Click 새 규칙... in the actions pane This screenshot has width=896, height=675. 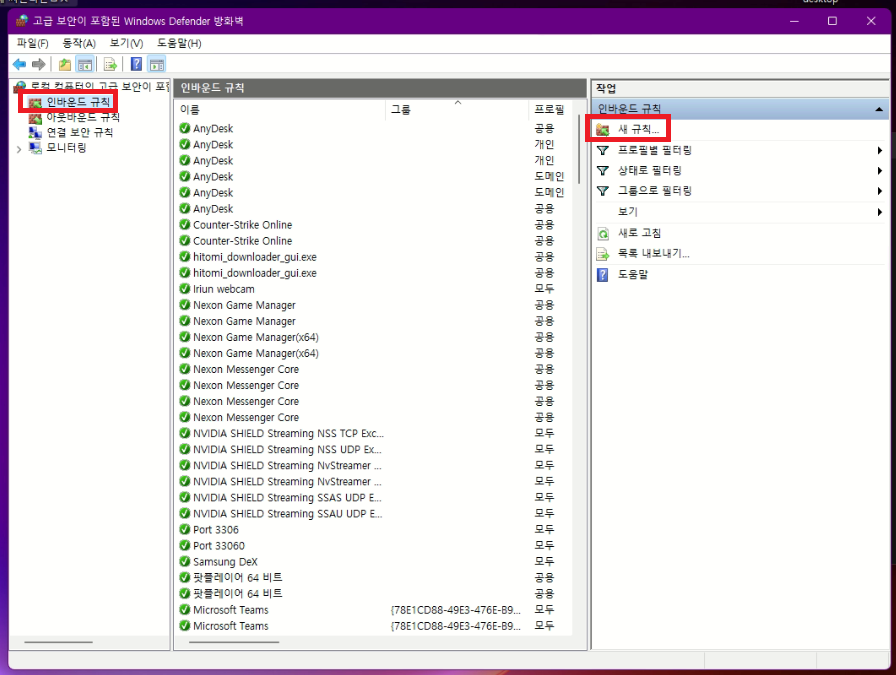(x=638, y=130)
